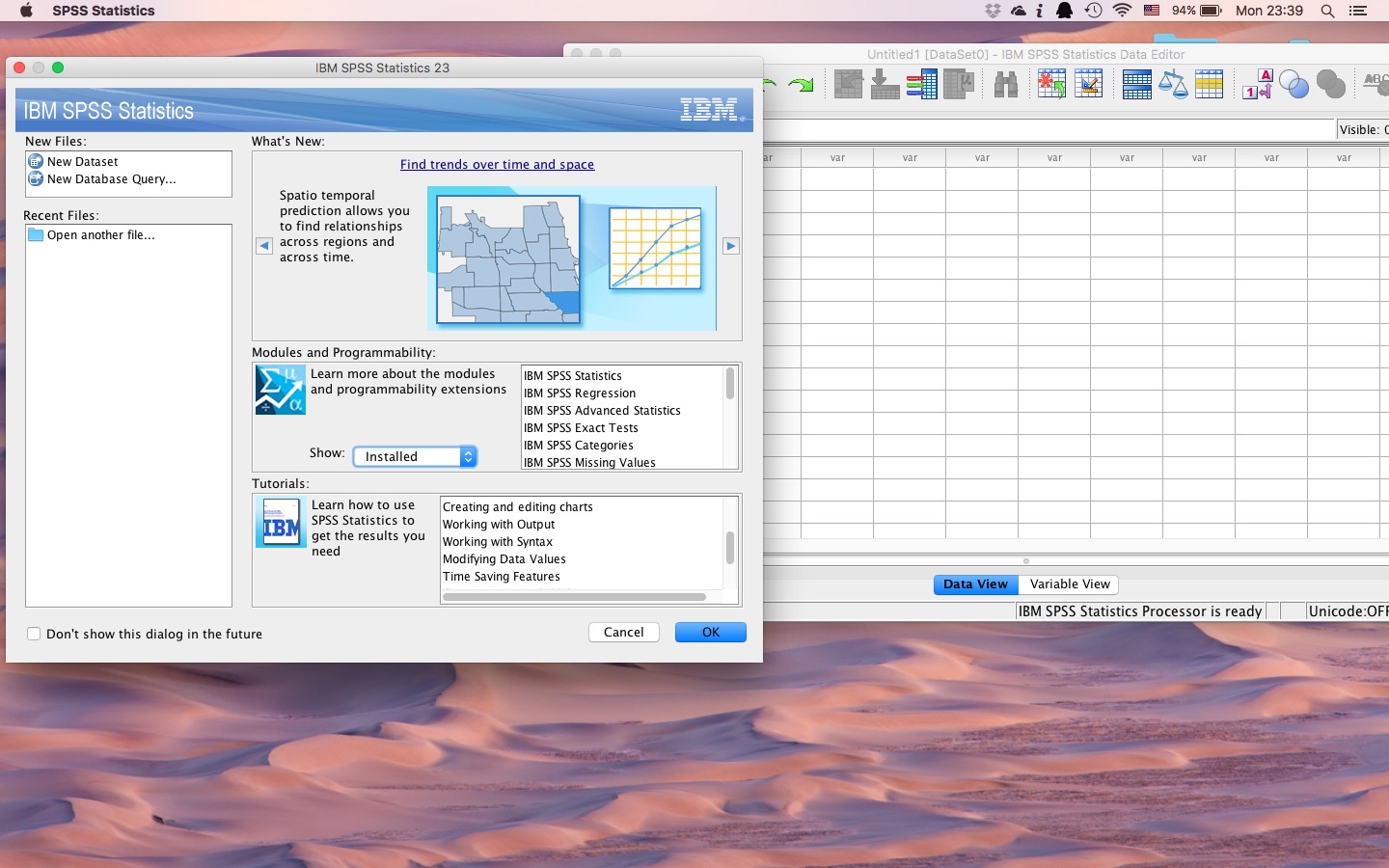Select Working with Output tutorial
This screenshot has width=1389, height=868.
click(x=499, y=525)
